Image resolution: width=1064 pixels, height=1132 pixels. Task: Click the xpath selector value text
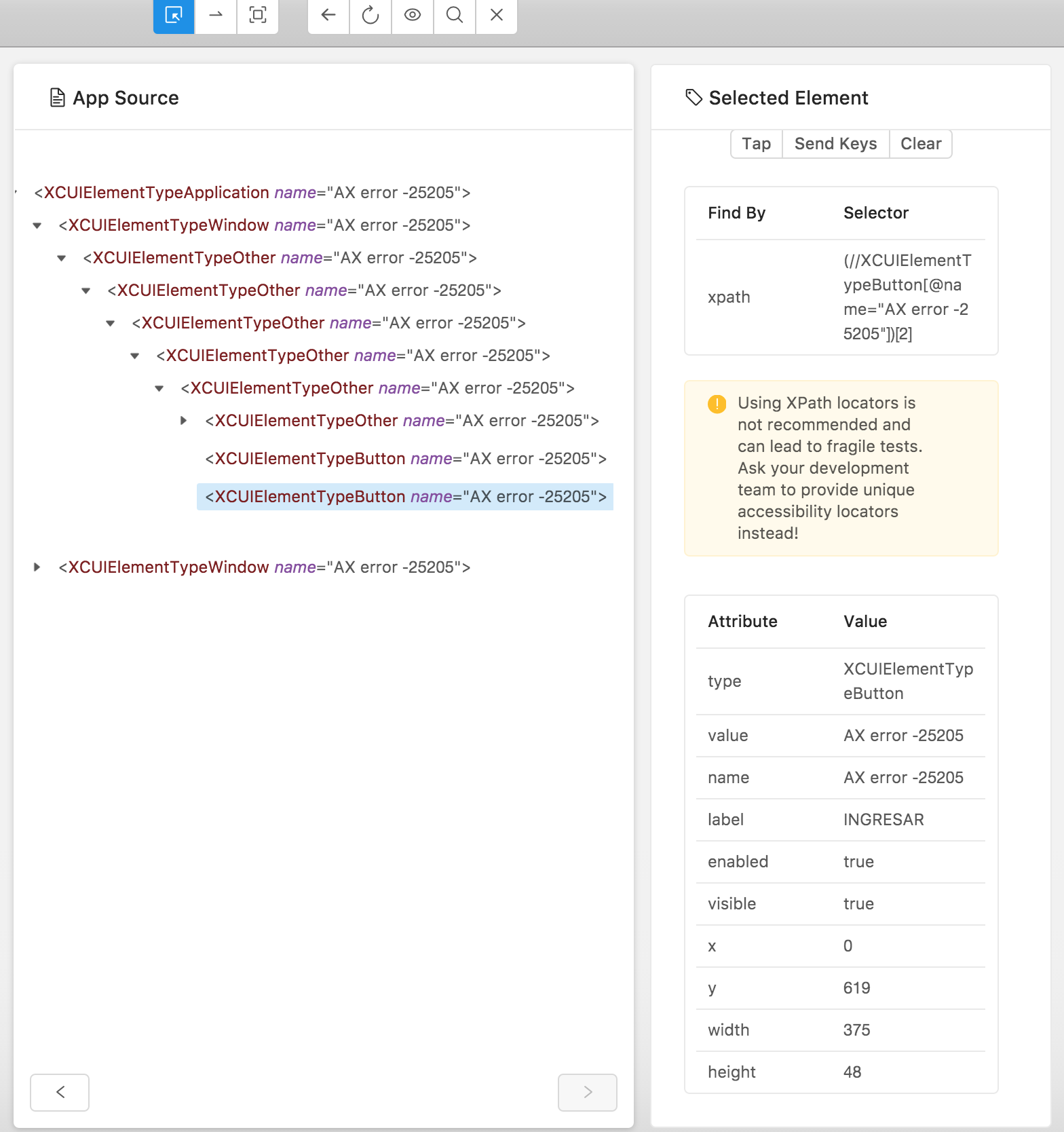[x=908, y=297]
